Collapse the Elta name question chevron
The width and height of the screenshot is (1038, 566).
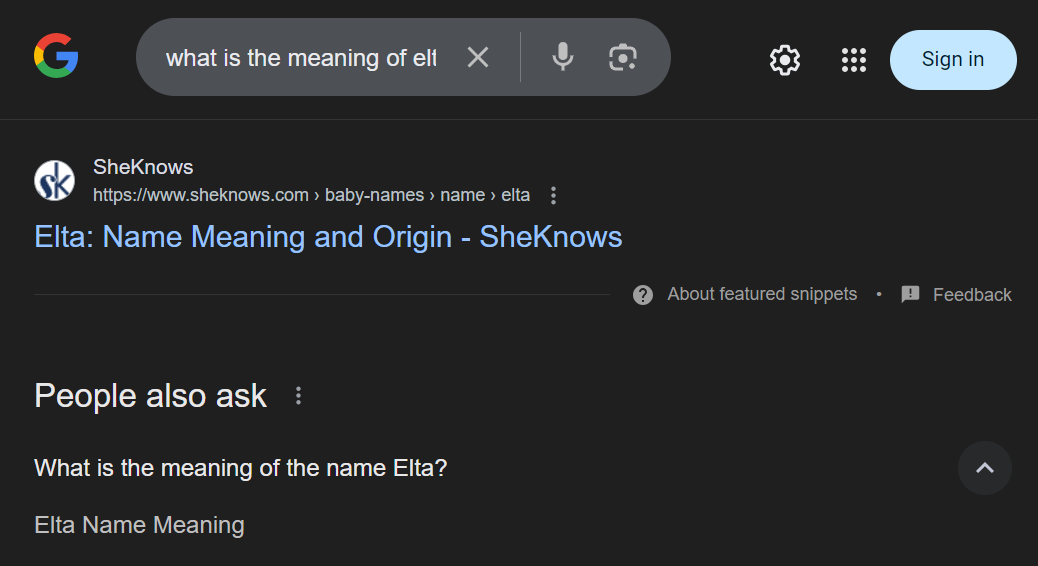(984, 468)
